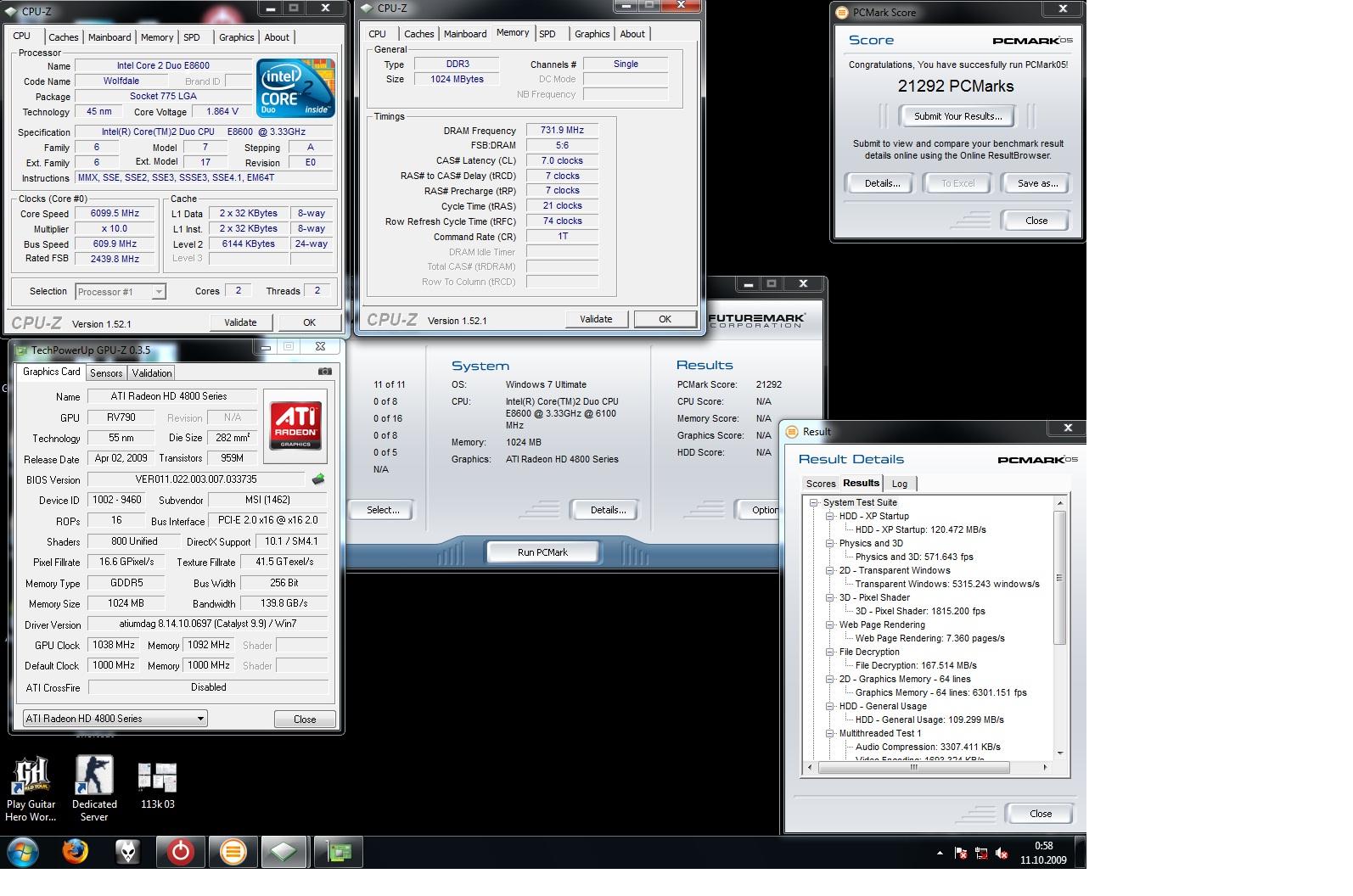Close the GPU-Z window via Close button

(x=305, y=719)
